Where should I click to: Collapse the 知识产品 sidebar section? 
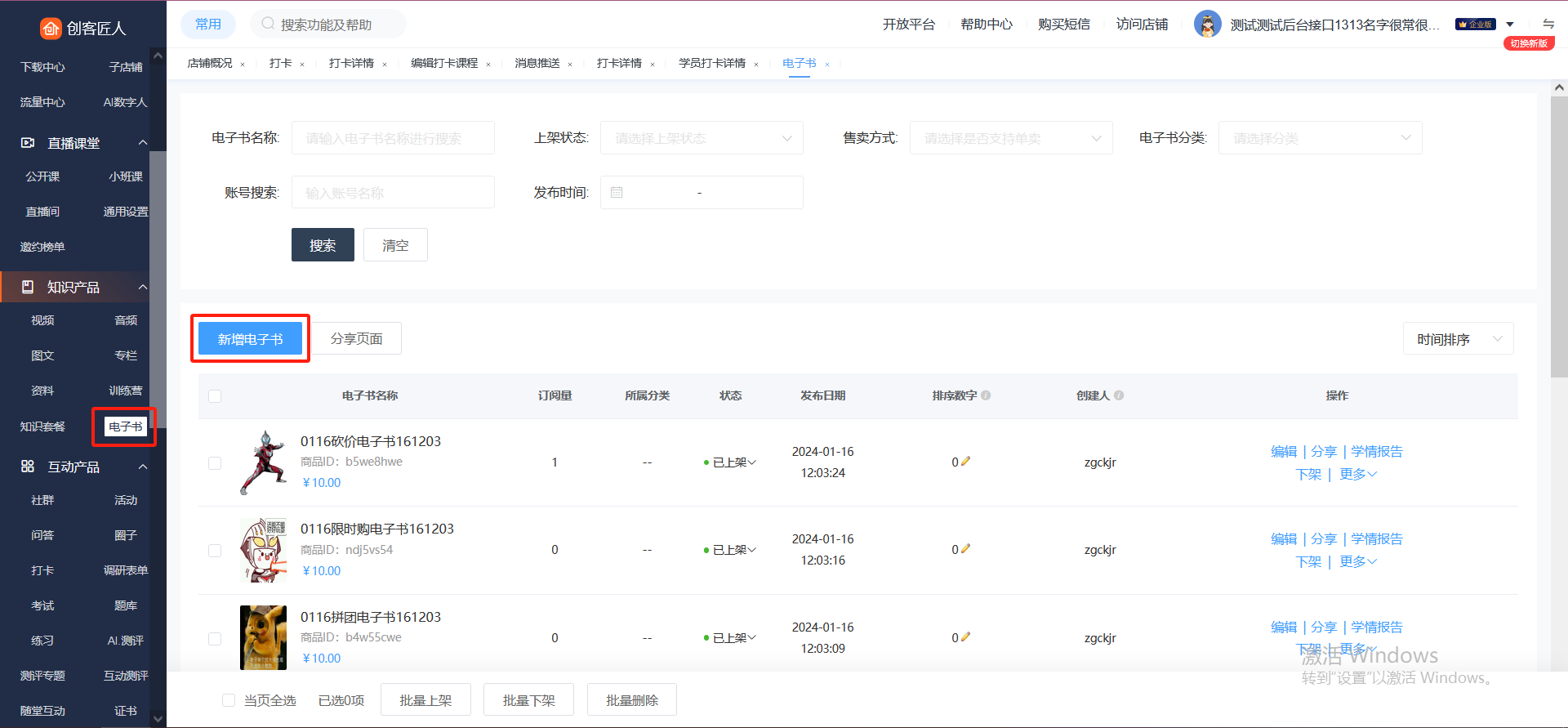coord(143,287)
